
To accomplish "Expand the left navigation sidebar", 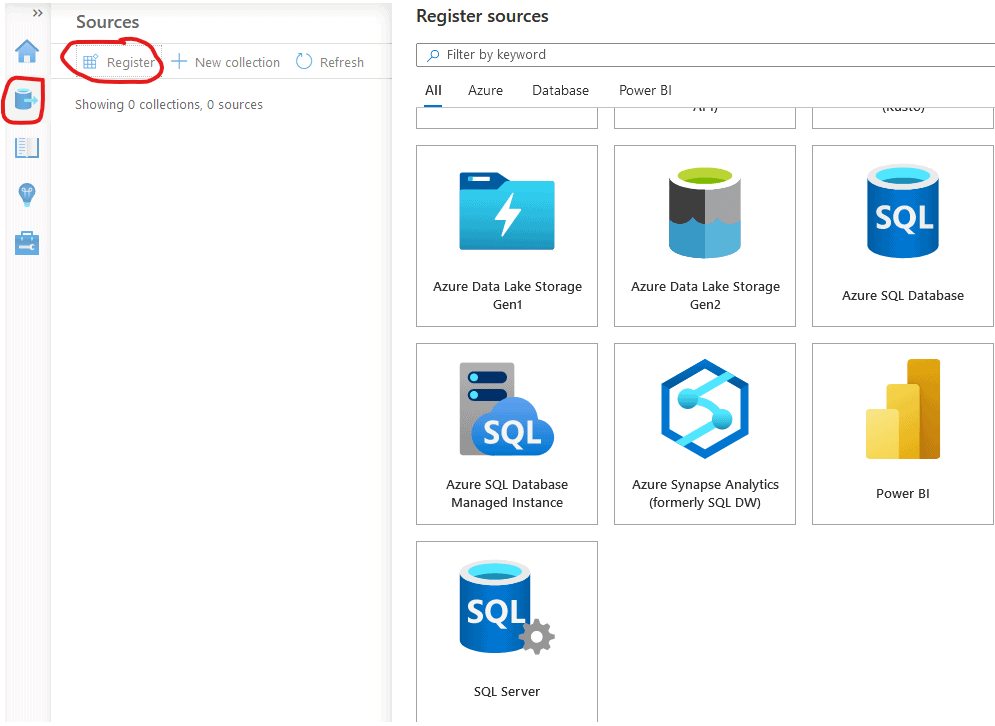I will [x=38, y=13].
